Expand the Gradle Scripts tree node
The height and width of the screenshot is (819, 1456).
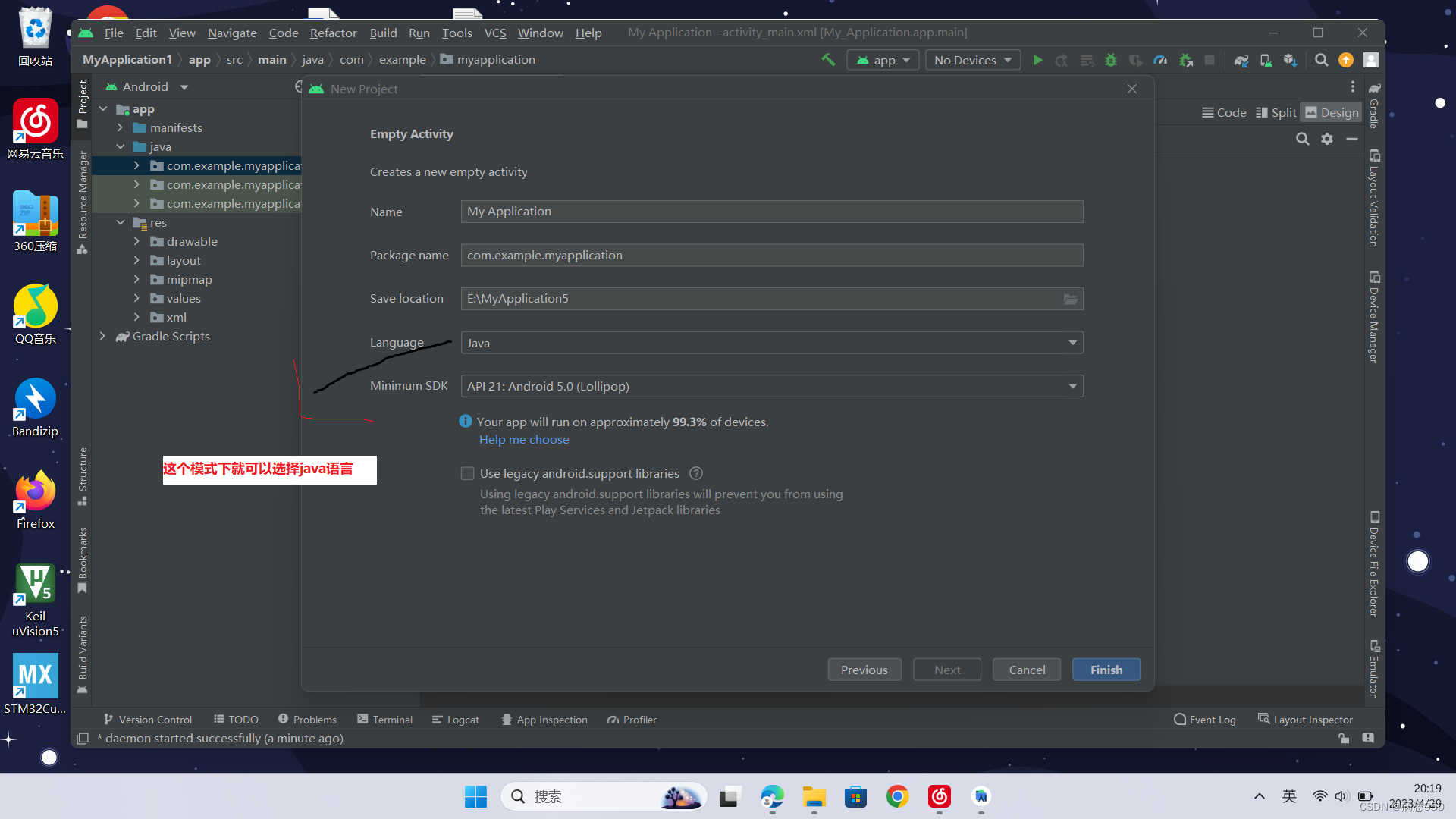pos(103,336)
